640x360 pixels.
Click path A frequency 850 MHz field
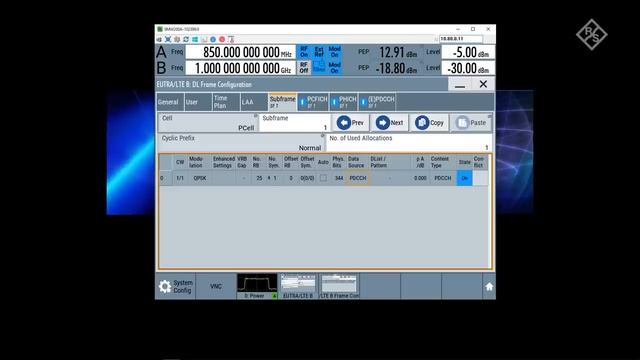click(x=240, y=52)
